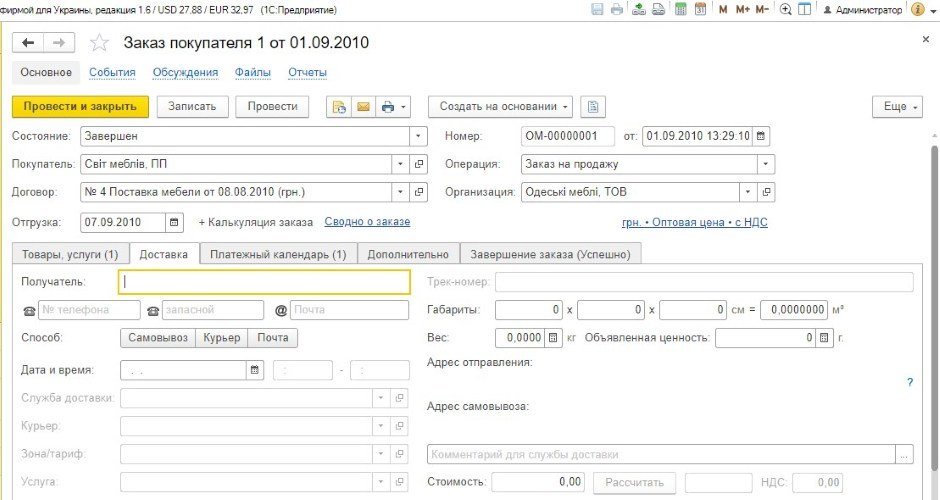This screenshot has height=500, width=940.
Task: Open Создать на основании menu
Action: [x=500, y=107]
